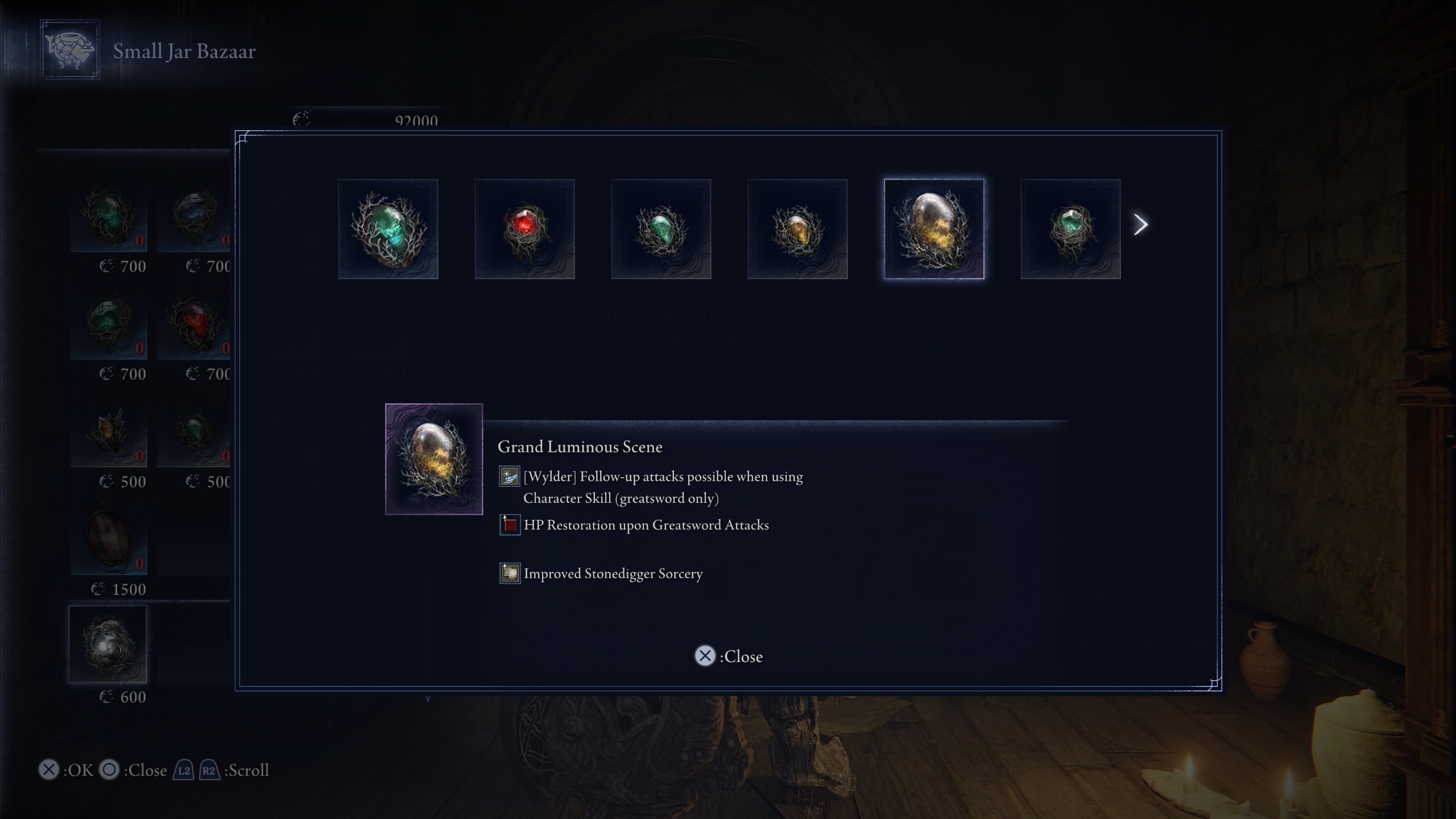Select the 600 murk silver relic in shop
The height and width of the screenshot is (819, 1456).
click(108, 644)
